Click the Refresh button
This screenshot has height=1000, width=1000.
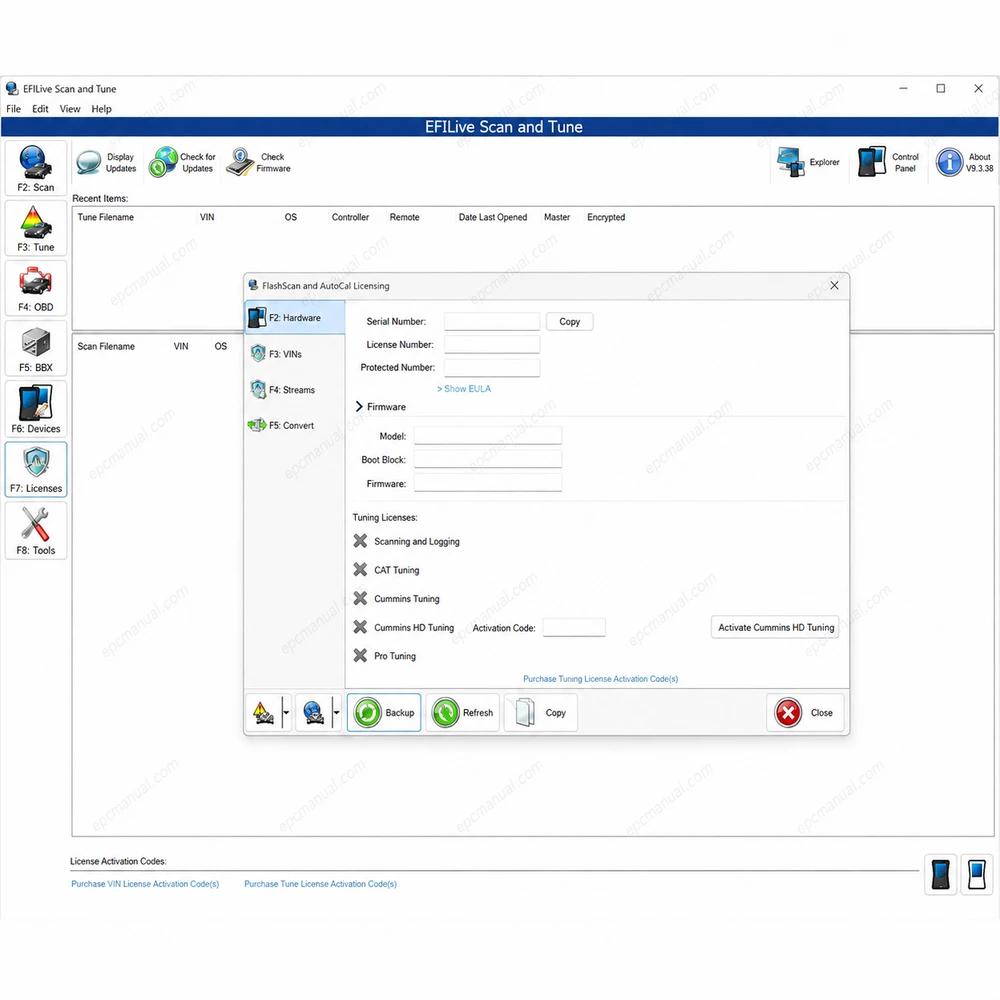coord(463,713)
